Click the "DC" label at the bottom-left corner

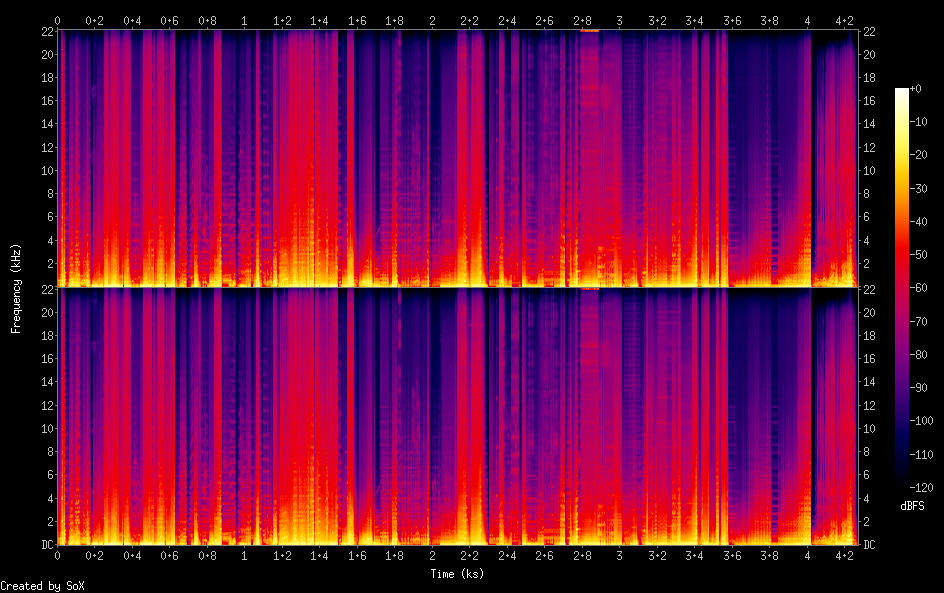click(46, 545)
